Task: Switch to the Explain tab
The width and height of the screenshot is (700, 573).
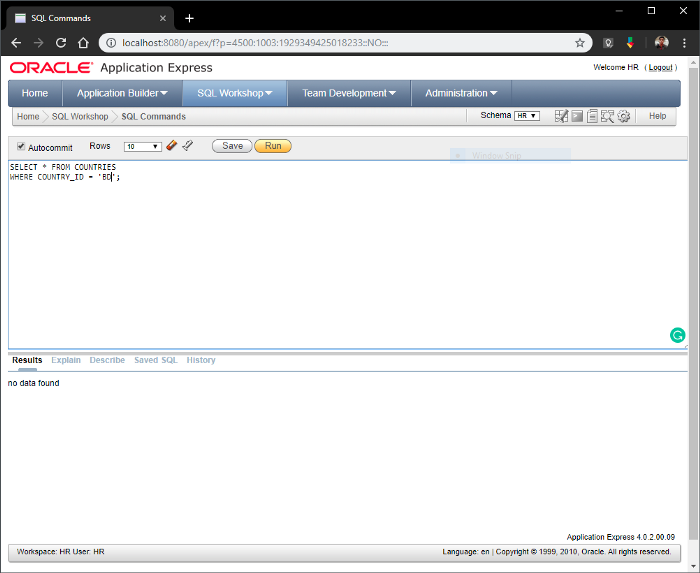Action: [x=66, y=360]
